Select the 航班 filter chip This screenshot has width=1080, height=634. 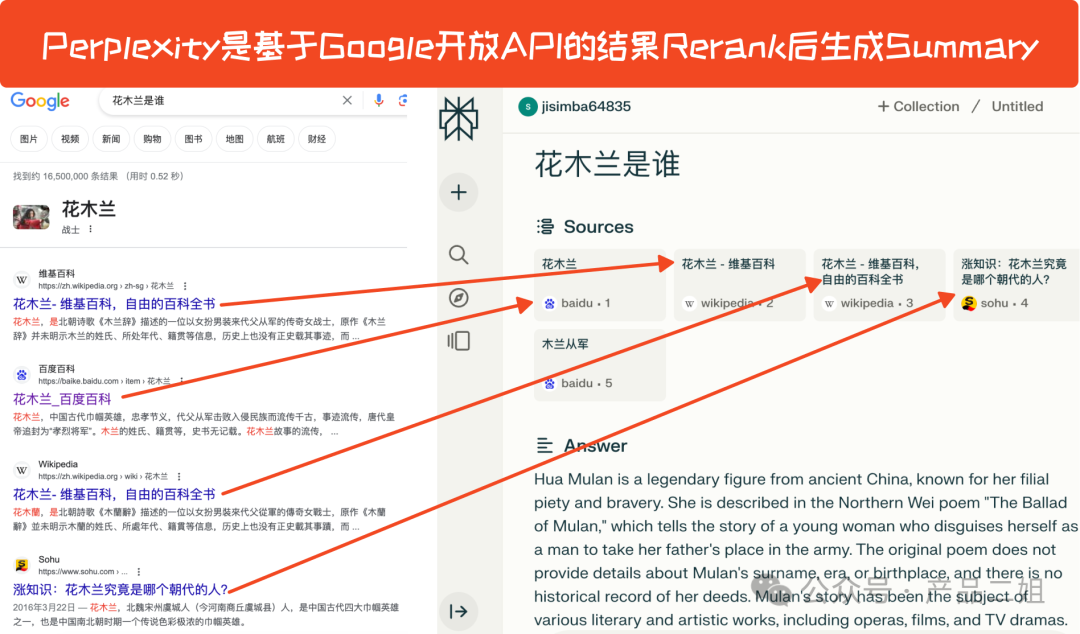pos(276,139)
